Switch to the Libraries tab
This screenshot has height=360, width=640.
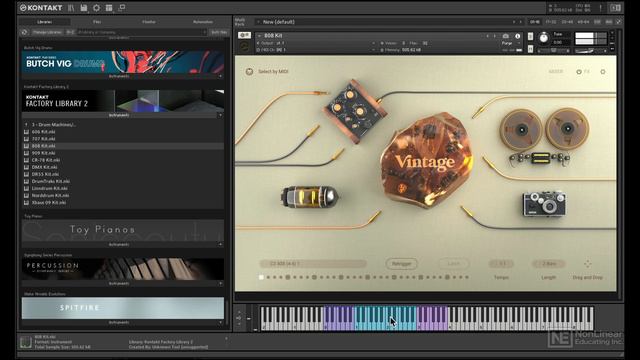(x=44, y=22)
